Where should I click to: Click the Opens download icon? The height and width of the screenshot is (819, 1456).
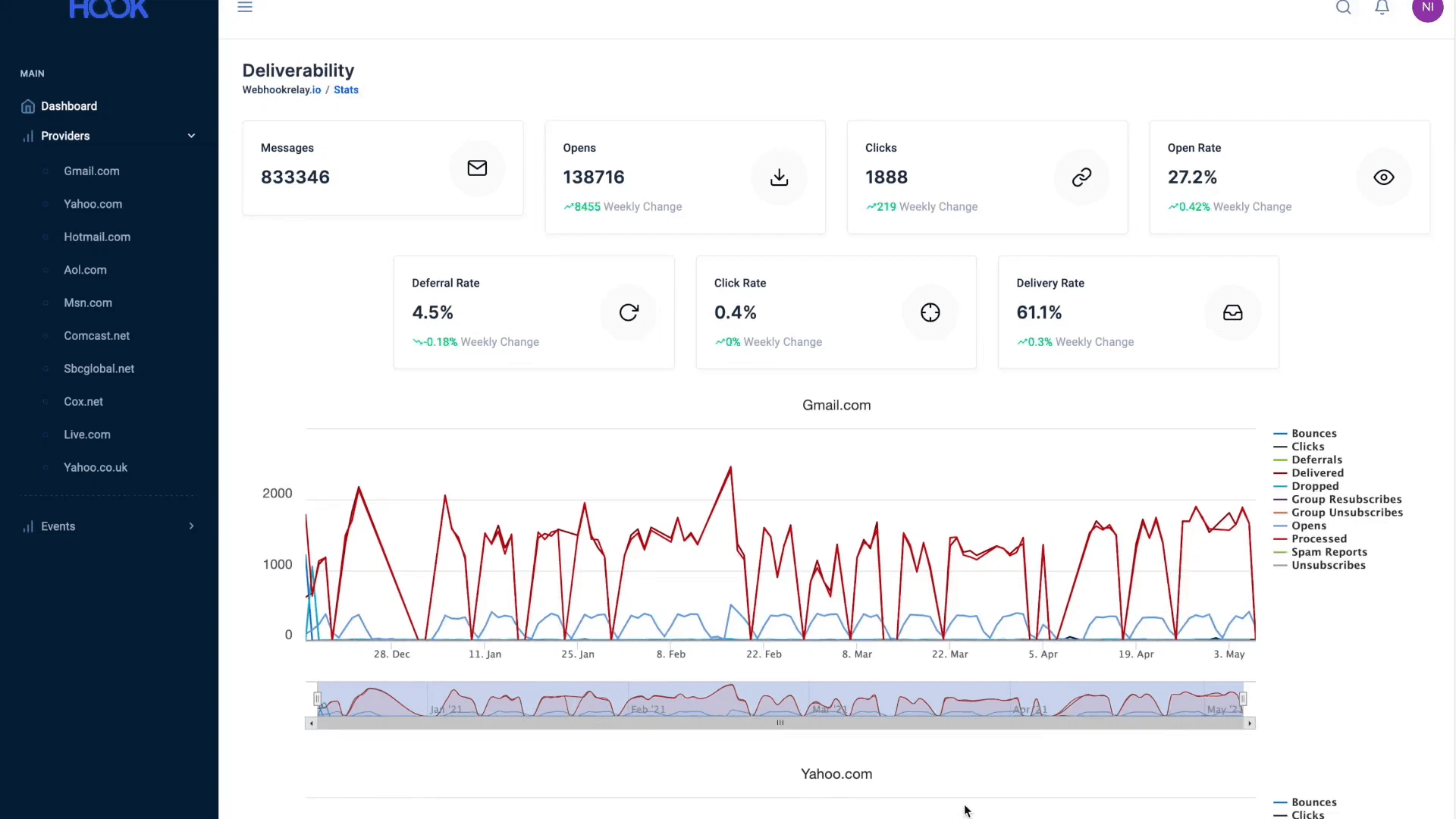(779, 177)
